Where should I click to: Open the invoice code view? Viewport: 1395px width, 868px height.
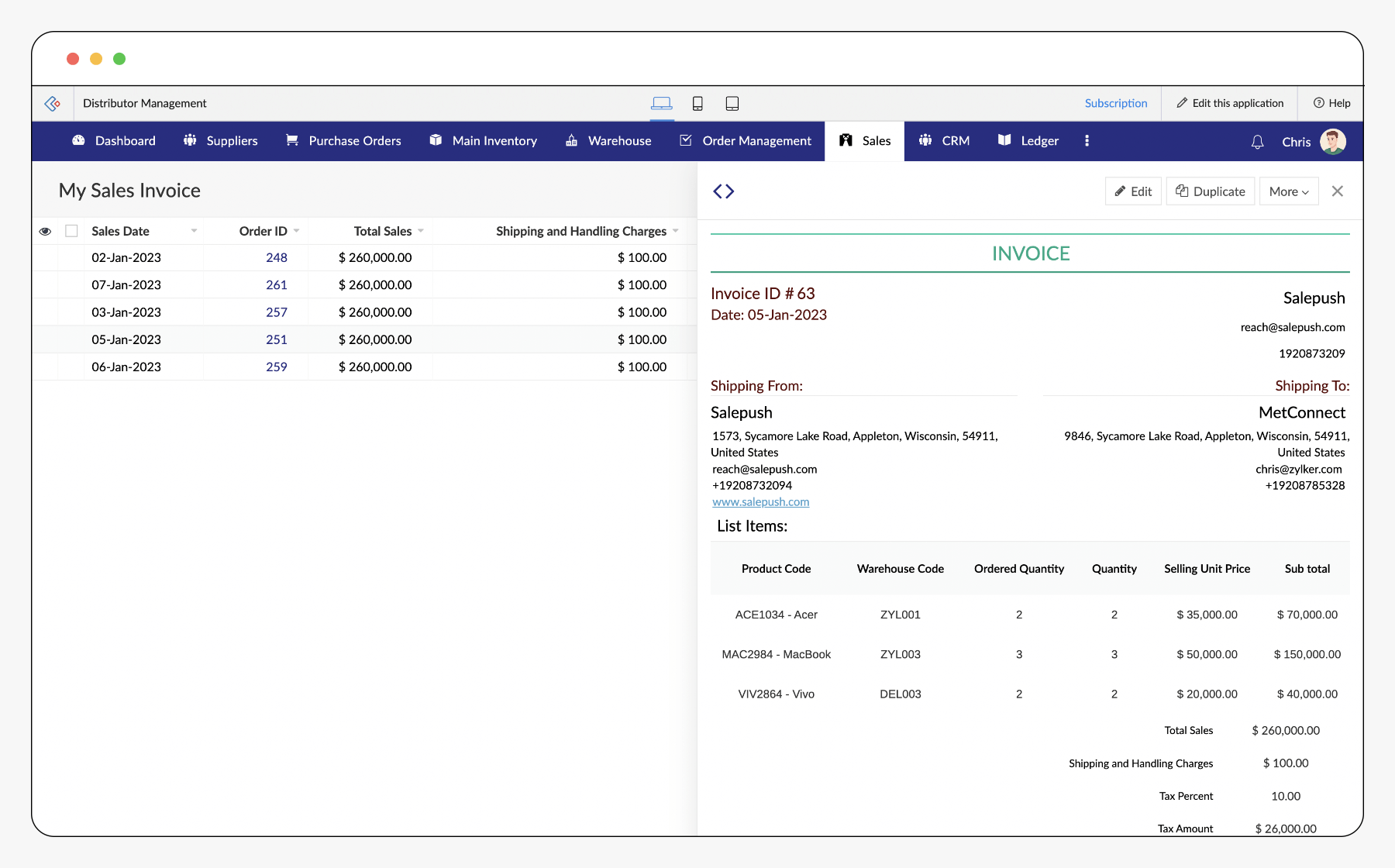(723, 191)
